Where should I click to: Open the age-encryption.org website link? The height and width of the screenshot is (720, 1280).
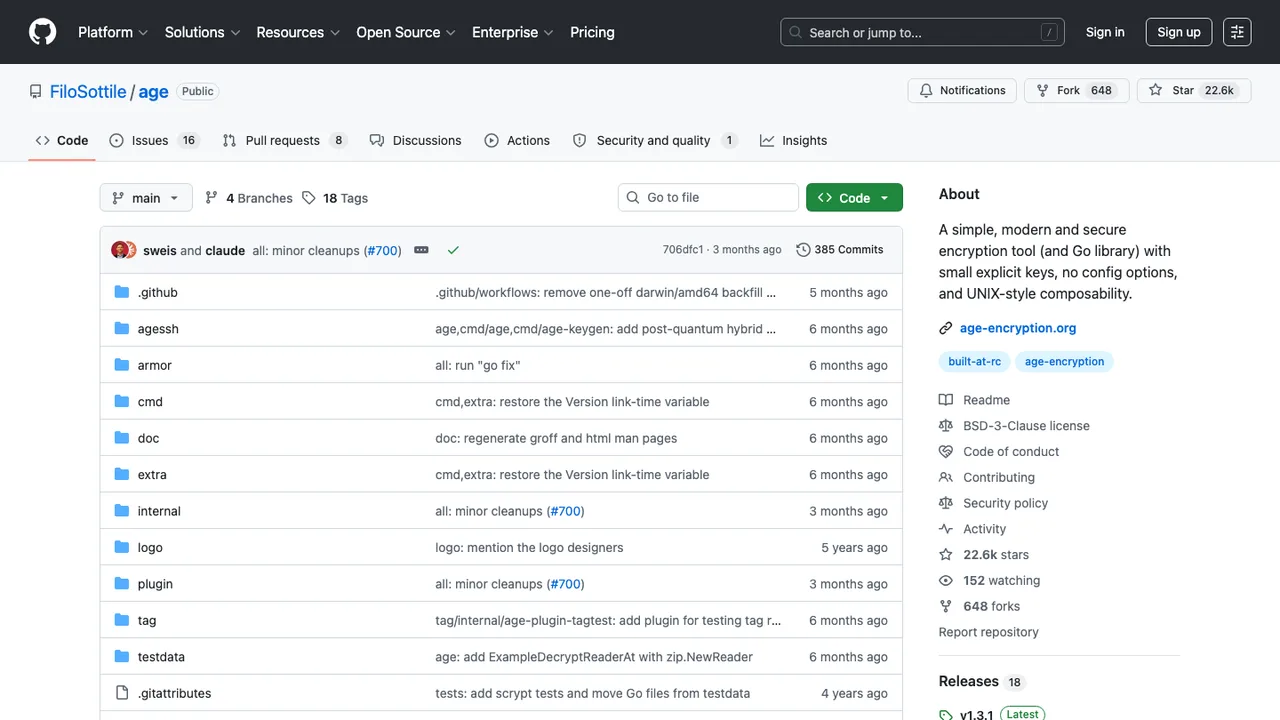1018,328
